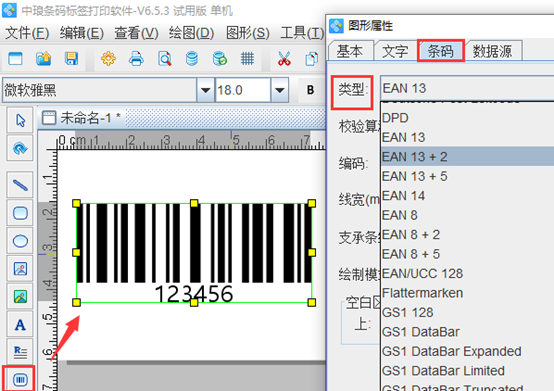Open the print icon in toolbar
This screenshot has width=554, height=391.
[x=136, y=59]
